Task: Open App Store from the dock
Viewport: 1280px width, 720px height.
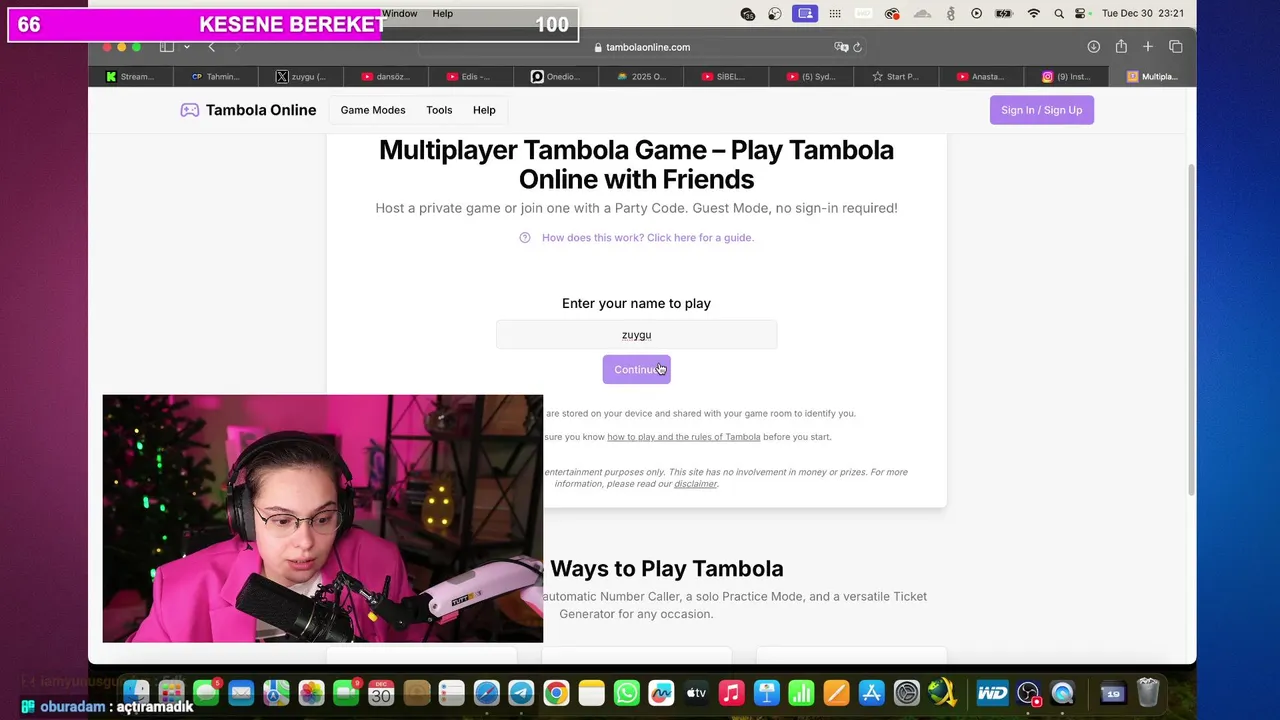Action: (872, 692)
